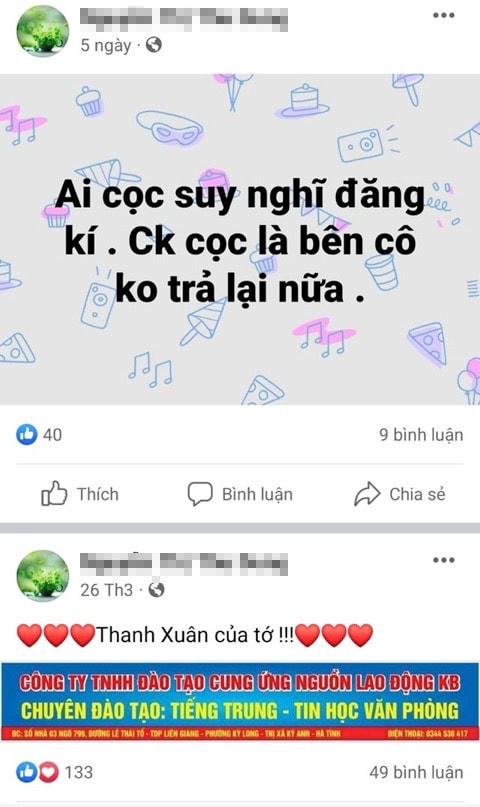The height and width of the screenshot is (807, 480).
Task: Open the three-dot menu on the first post
Action: (443, 15)
